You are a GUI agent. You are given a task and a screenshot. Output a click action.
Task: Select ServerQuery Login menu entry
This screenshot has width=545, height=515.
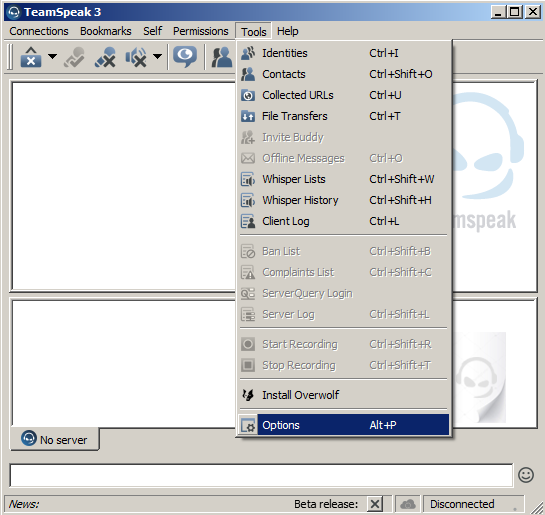pyautogui.click(x=344, y=294)
